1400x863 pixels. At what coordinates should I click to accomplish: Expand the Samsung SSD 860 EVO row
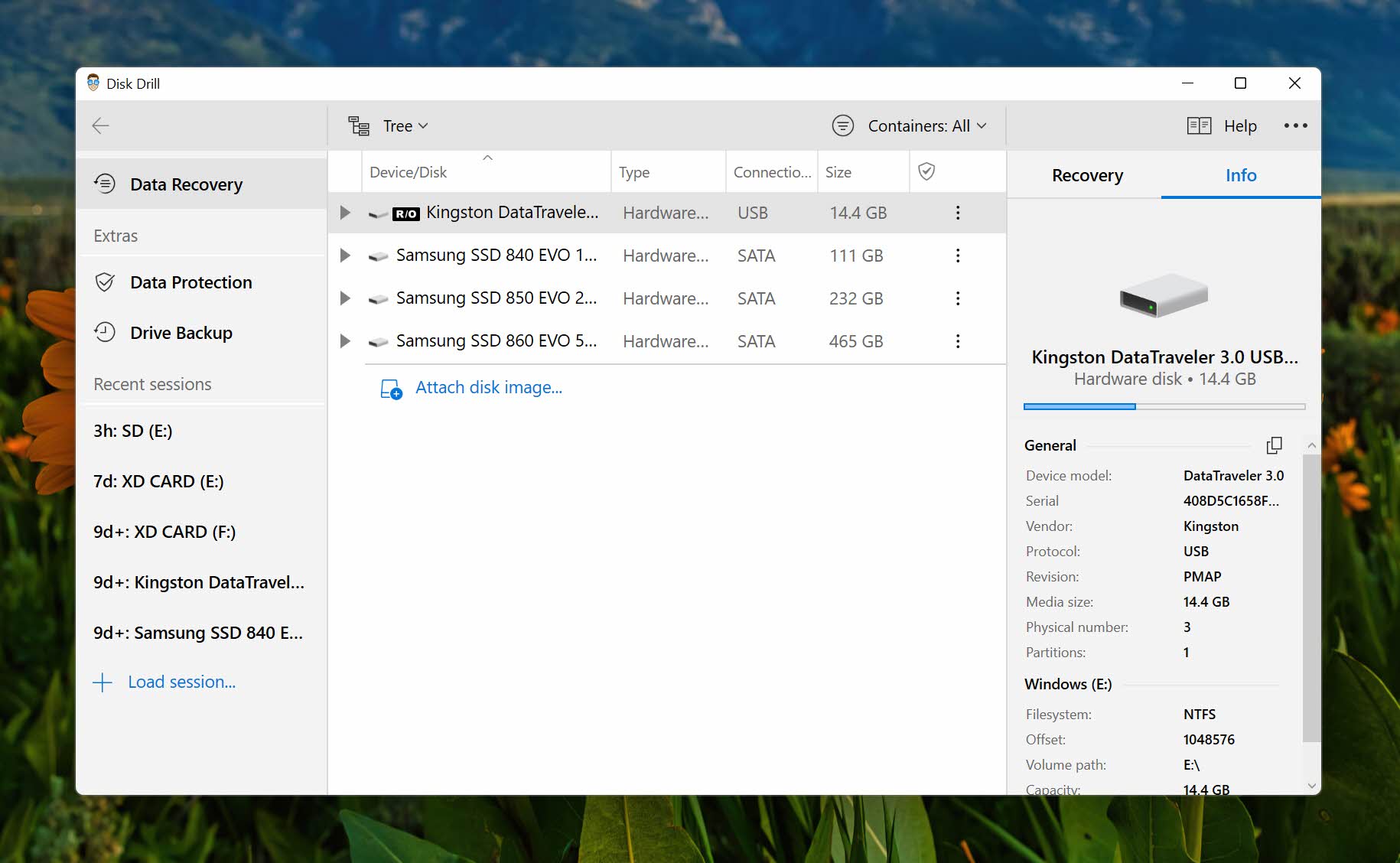tap(345, 341)
